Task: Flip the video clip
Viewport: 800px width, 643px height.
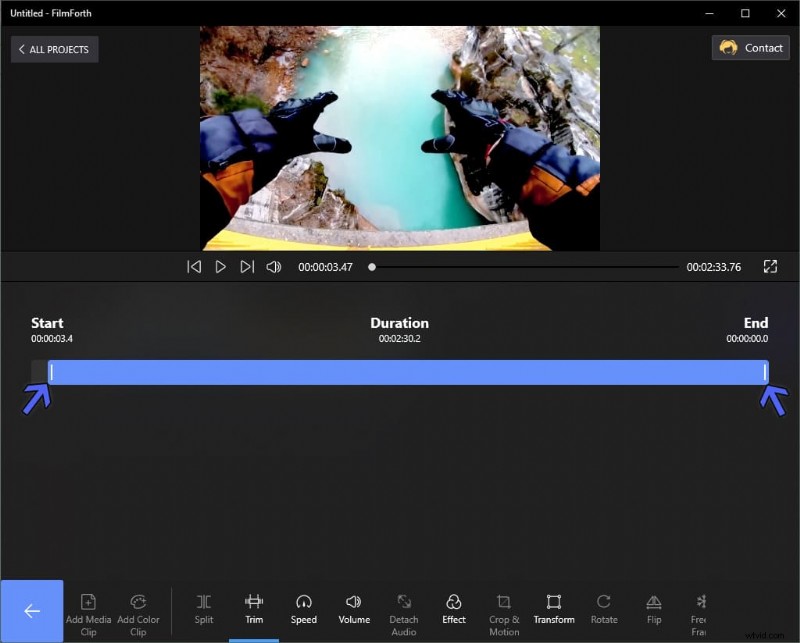Action: (654, 610)
